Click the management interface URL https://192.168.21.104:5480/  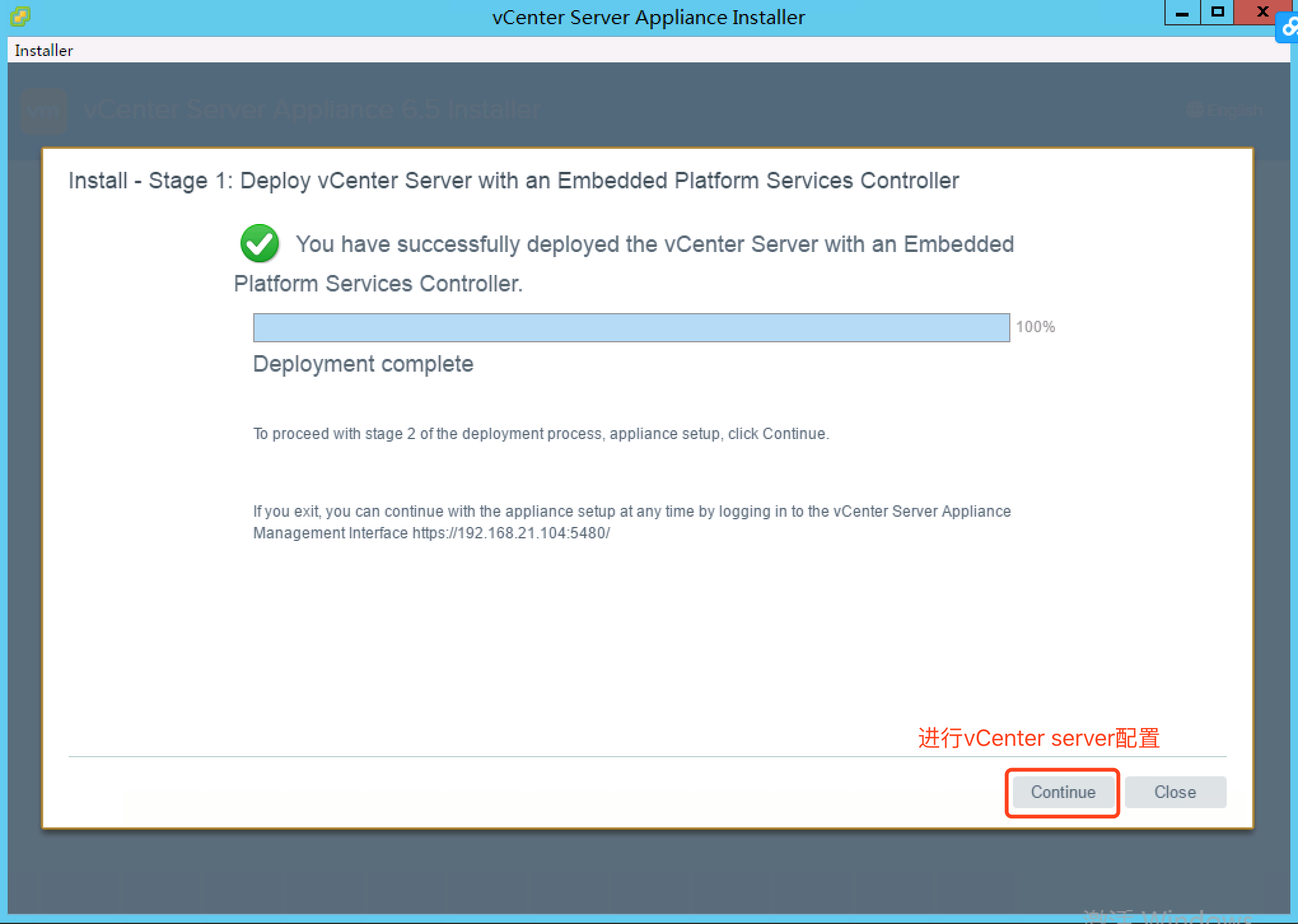511,533
